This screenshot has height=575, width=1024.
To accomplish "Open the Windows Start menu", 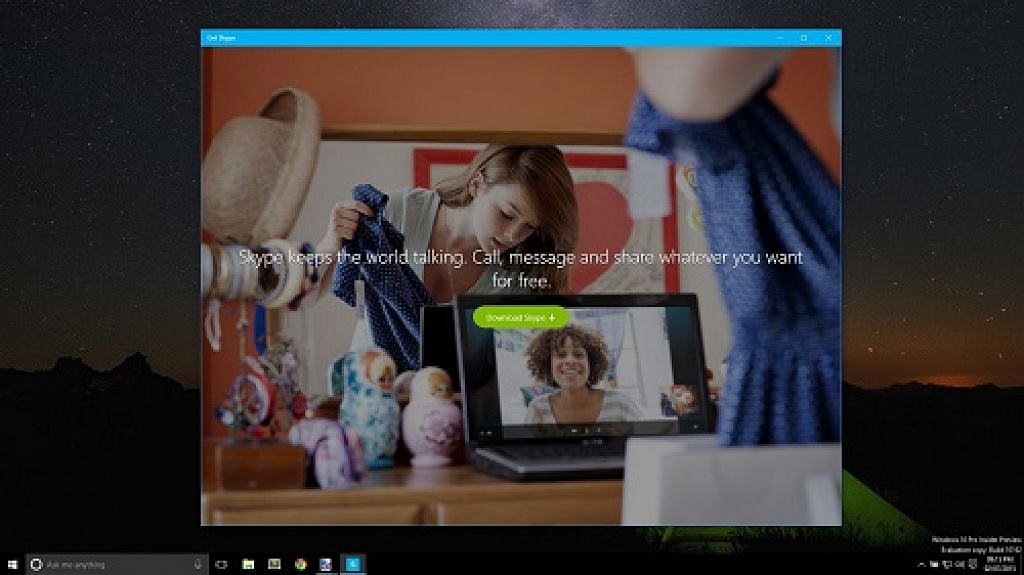I will click(x=12, y=564).
